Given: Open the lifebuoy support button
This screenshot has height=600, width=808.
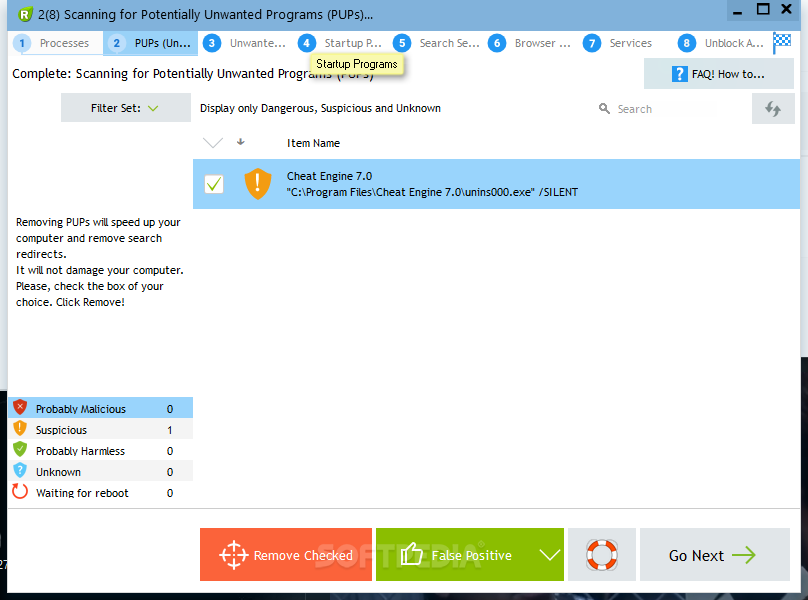Looking at the screenshot, I should point(602,555).
